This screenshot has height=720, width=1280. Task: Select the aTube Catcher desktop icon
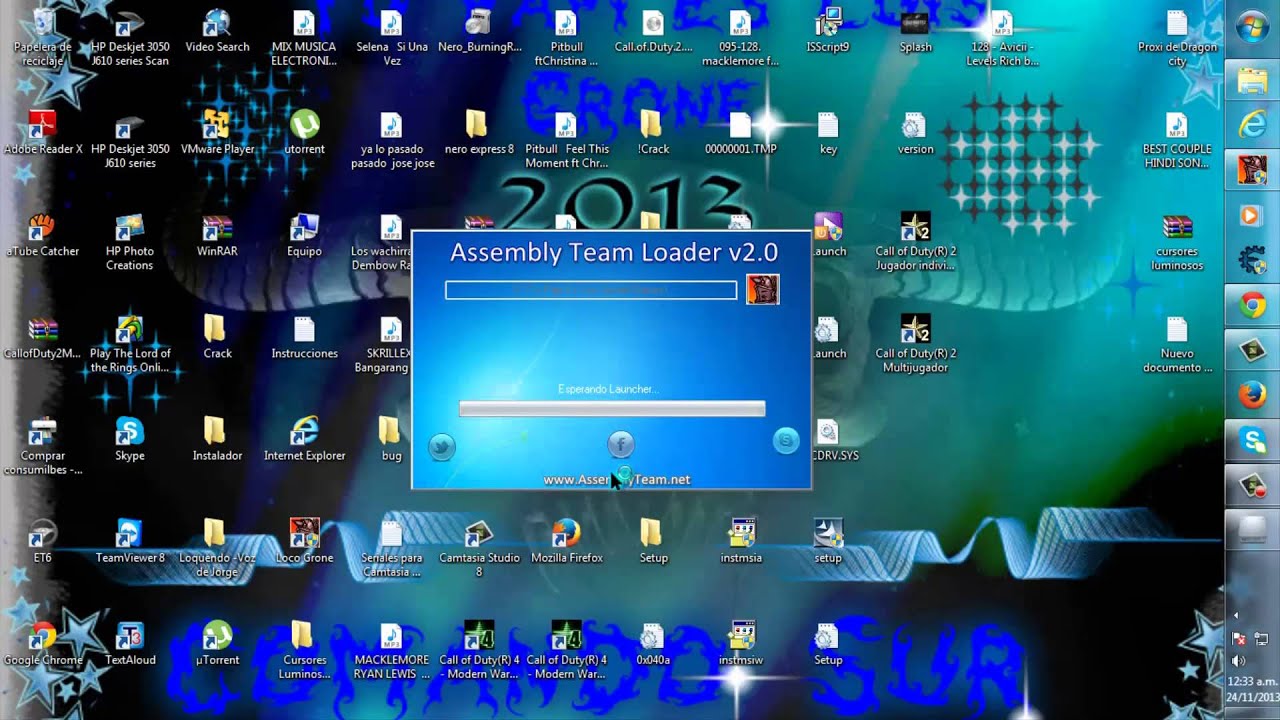click(x=42, y=236)
